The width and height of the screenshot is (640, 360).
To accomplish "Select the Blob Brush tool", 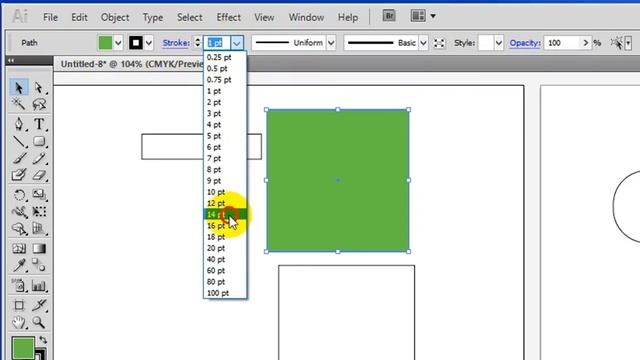I will click(x=19, y=175).
